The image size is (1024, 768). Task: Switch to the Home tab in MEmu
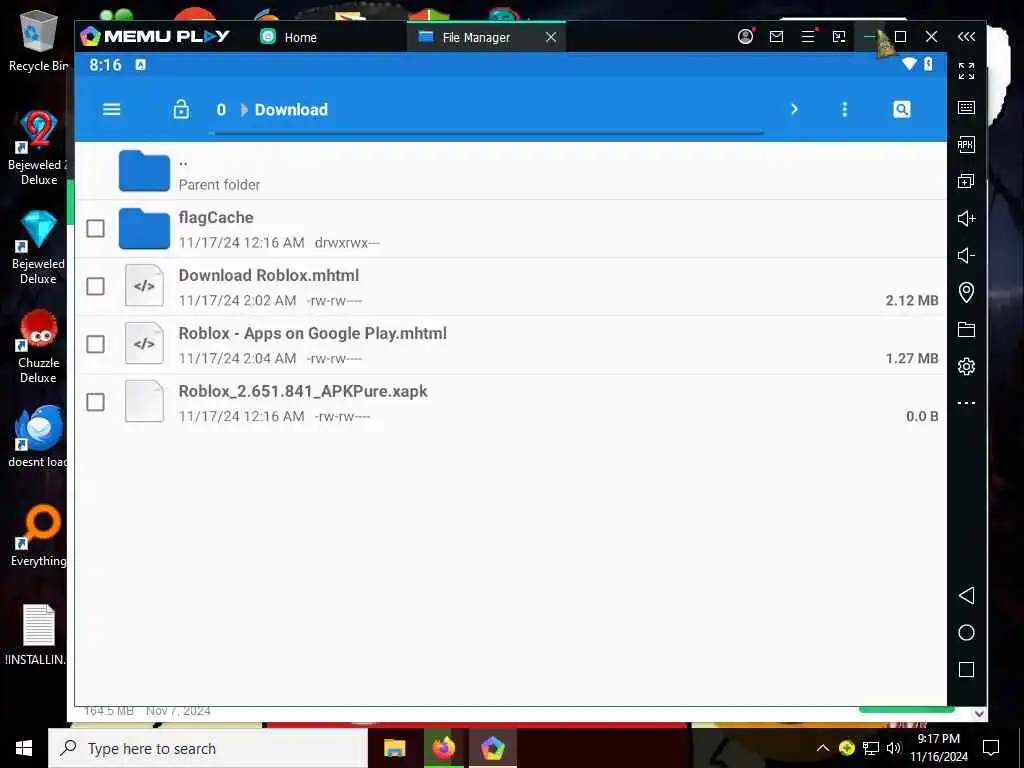coord(289,37)
